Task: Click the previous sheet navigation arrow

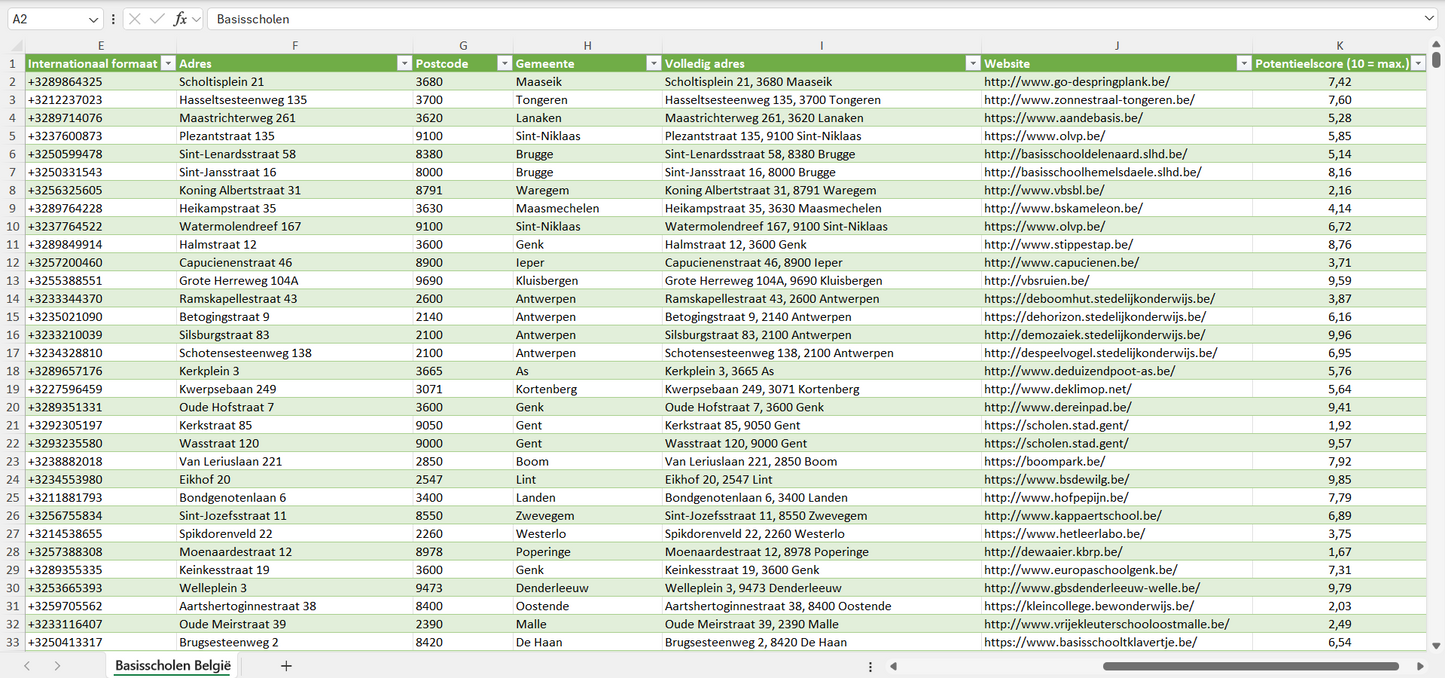Action: (27, 666)
